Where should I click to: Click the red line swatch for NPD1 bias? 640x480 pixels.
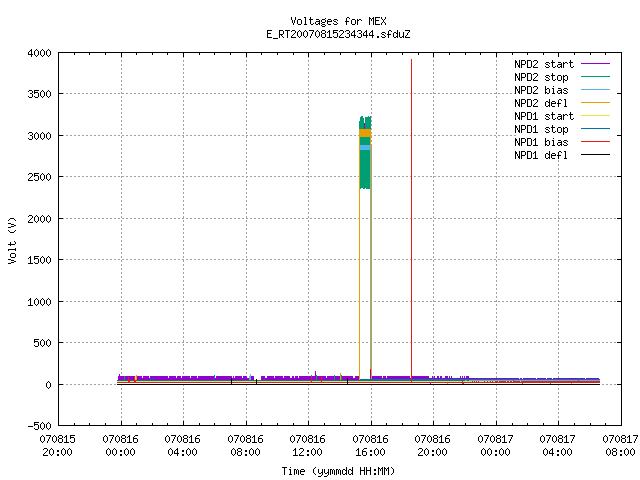596,142
